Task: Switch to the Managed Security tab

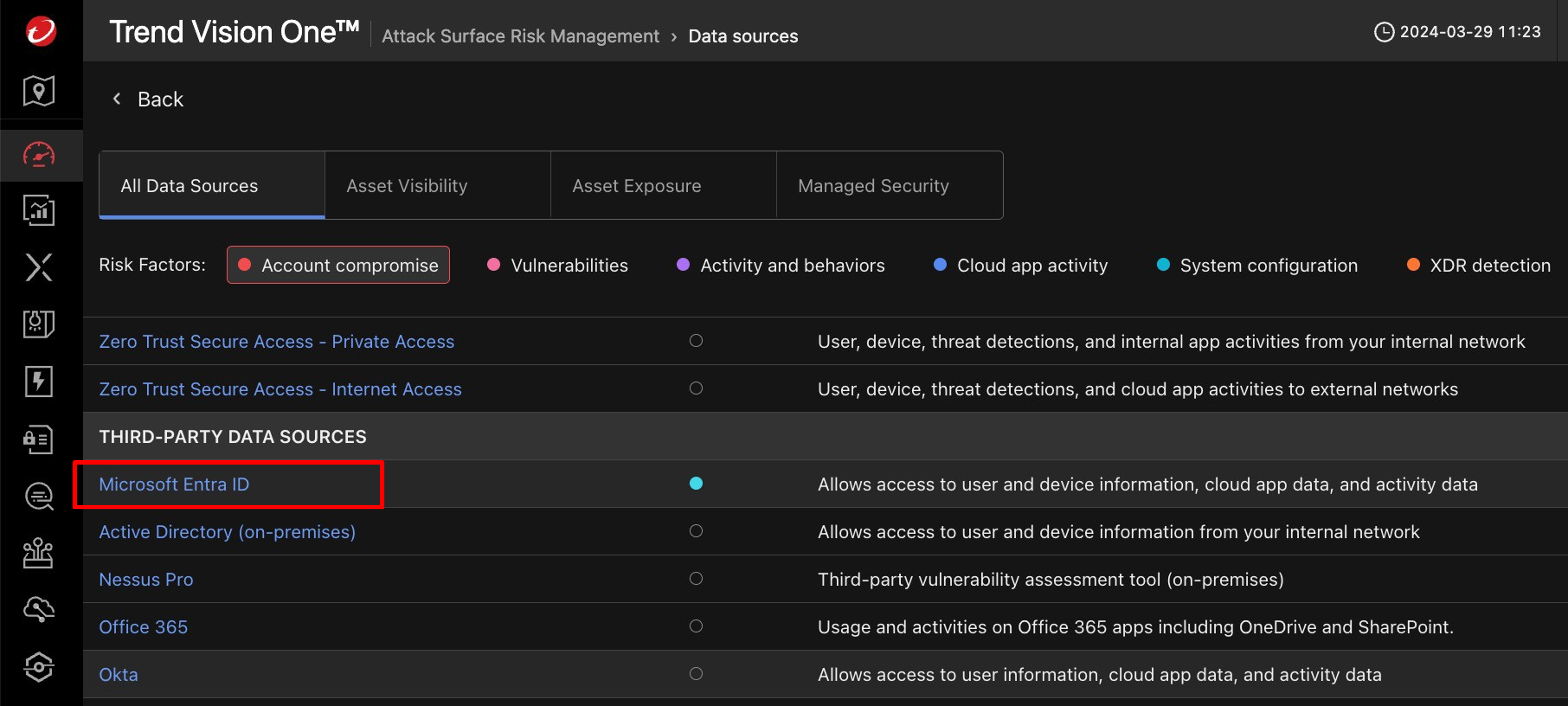Action: coord(873,186)
